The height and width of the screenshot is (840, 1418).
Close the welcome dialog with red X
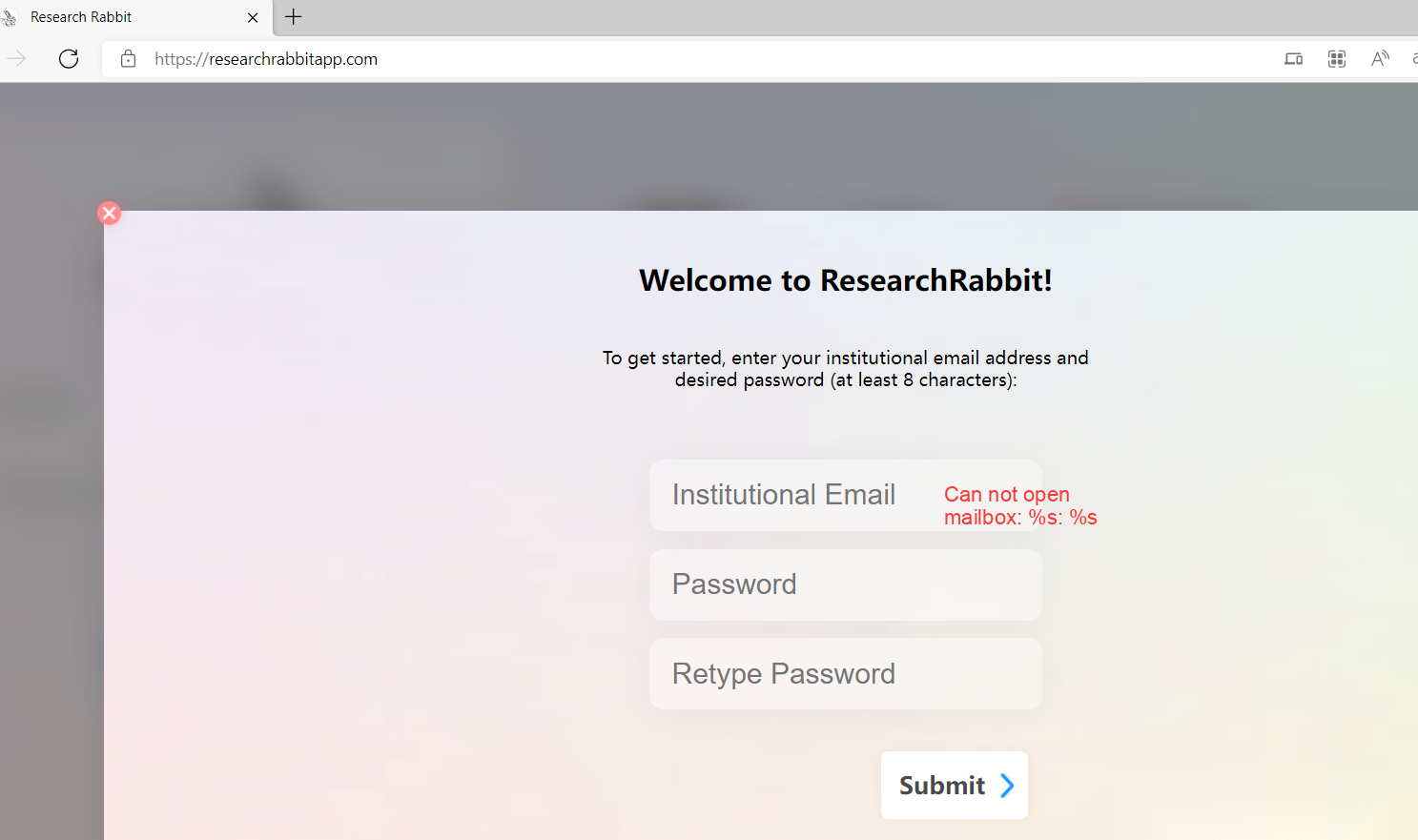110,213
